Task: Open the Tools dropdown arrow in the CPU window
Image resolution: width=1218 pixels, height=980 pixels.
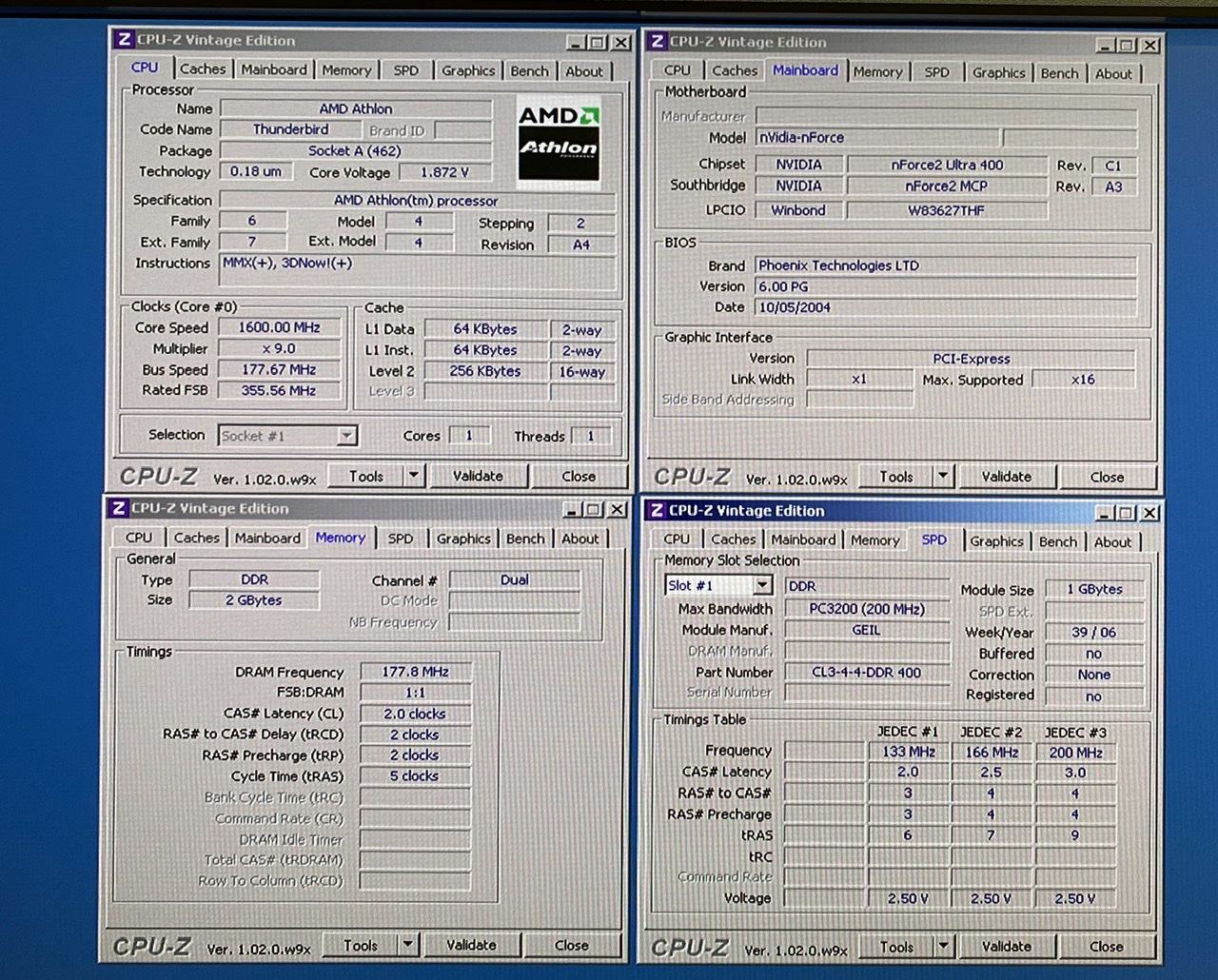Action: (x=414, y=476)
